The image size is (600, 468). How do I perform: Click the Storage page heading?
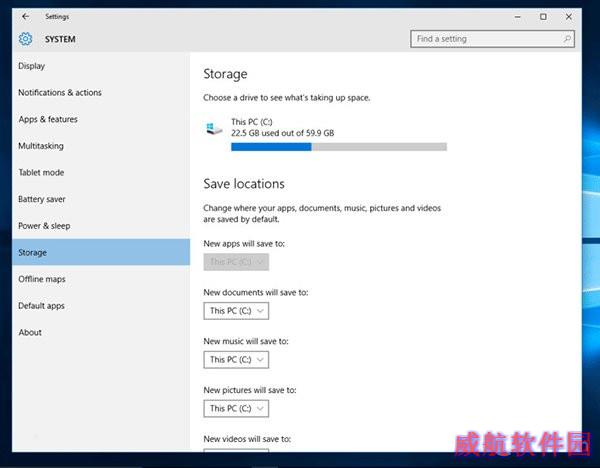tap(225, 74)
